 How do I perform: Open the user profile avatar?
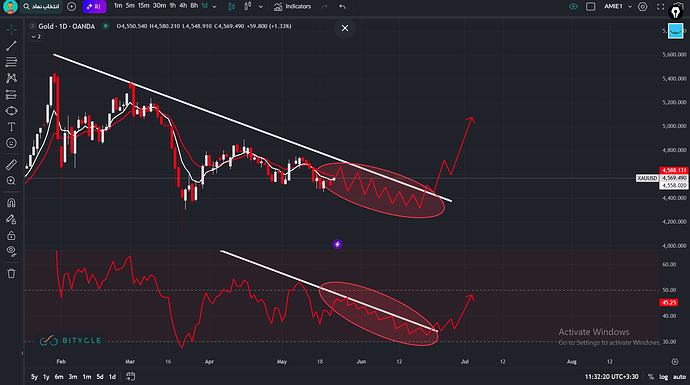(x=10, y=7)
